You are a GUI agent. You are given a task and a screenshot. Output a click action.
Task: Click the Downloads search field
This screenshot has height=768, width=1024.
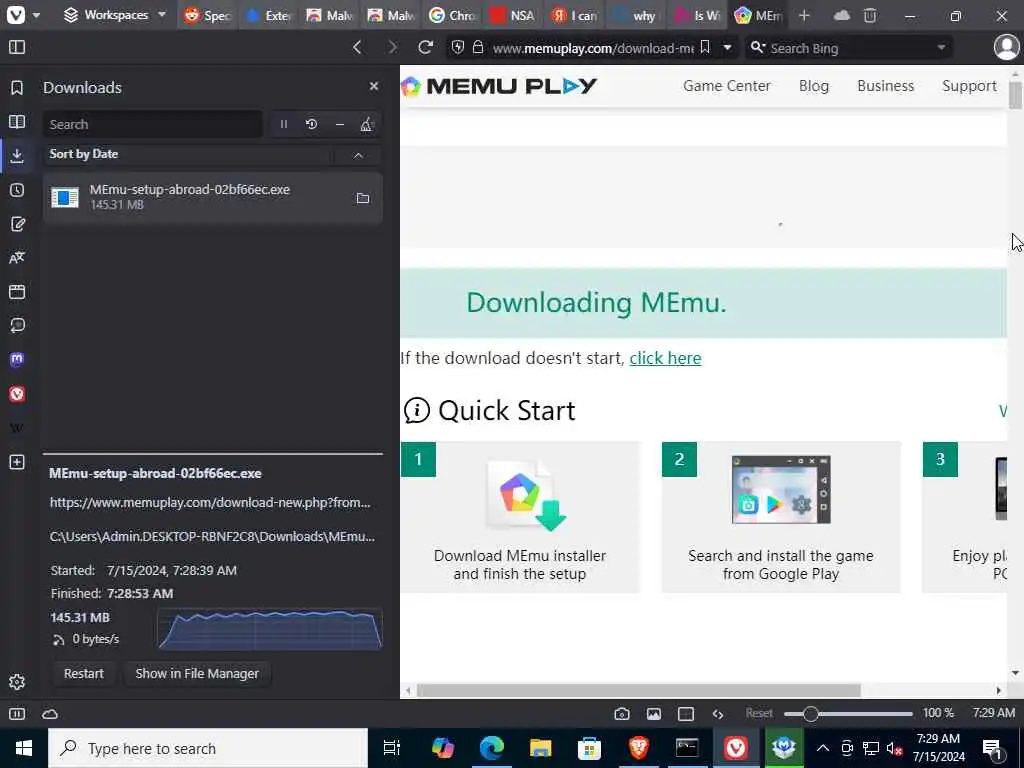point(152,124)
